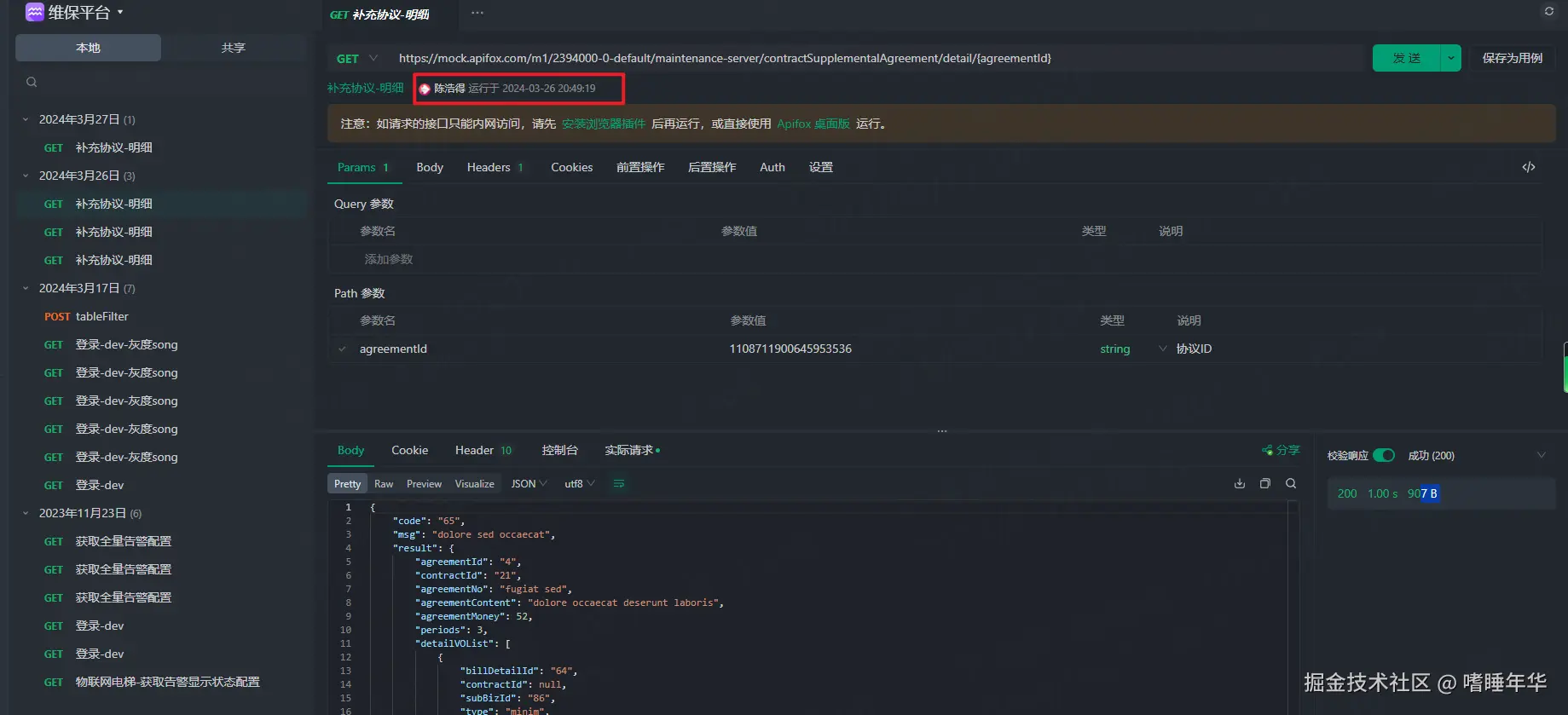Toggle the agreementId parameter checkbox

(x=342, y=349)
